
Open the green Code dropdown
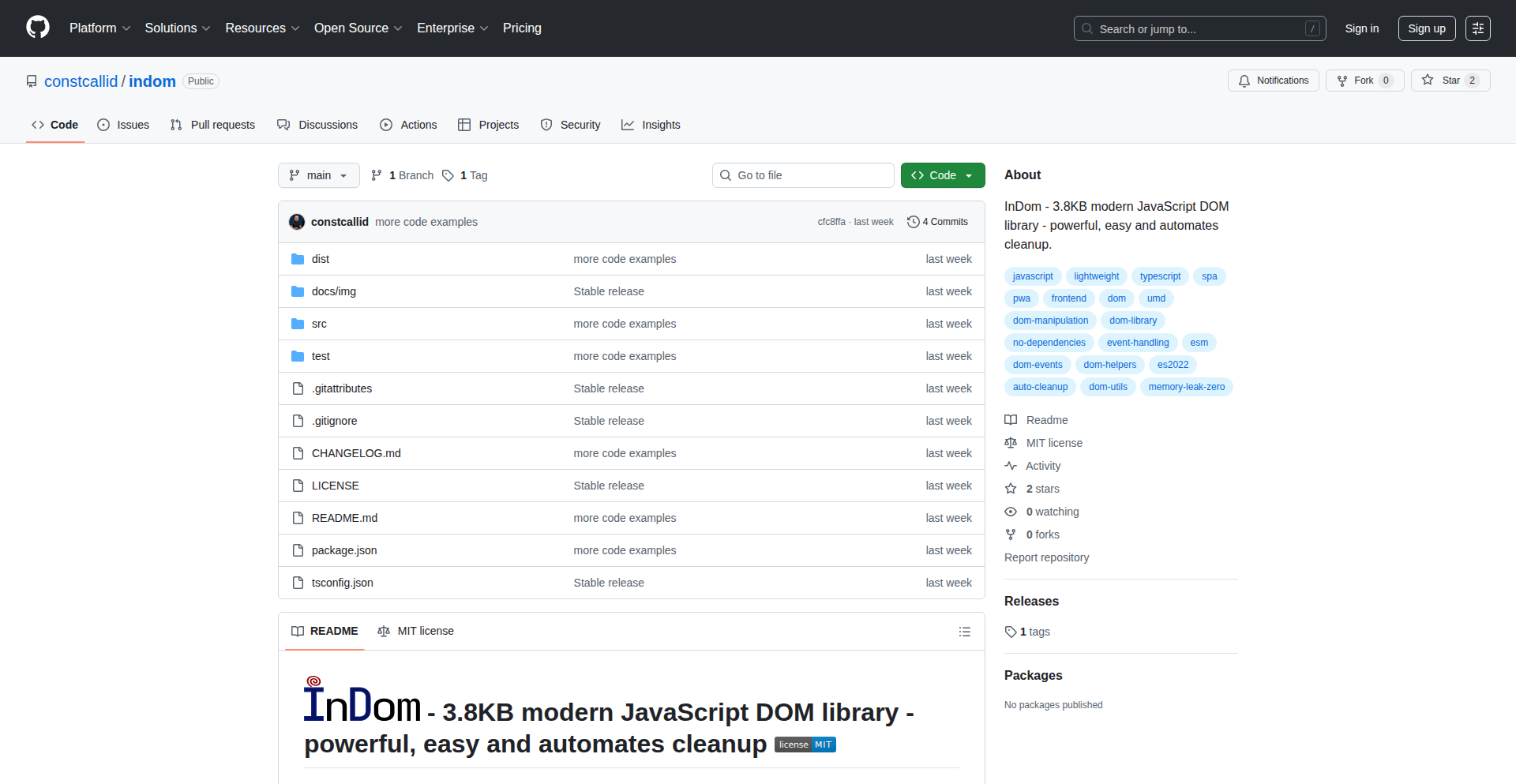tap(942, 175)
